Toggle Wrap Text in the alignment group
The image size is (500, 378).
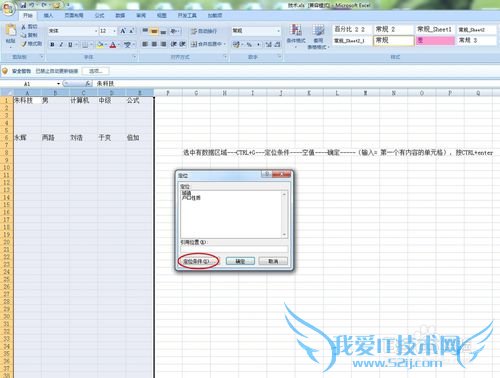pos(204,31)
